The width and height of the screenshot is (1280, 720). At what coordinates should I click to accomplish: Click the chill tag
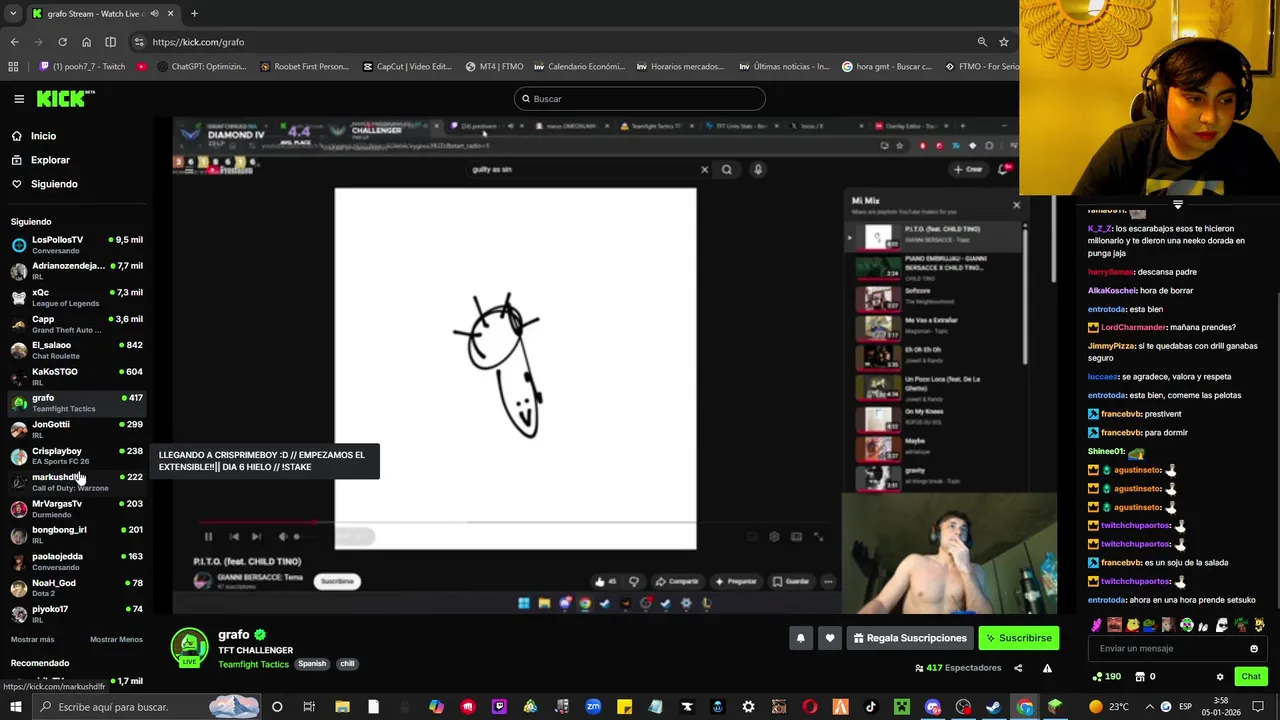coord(347,664)
